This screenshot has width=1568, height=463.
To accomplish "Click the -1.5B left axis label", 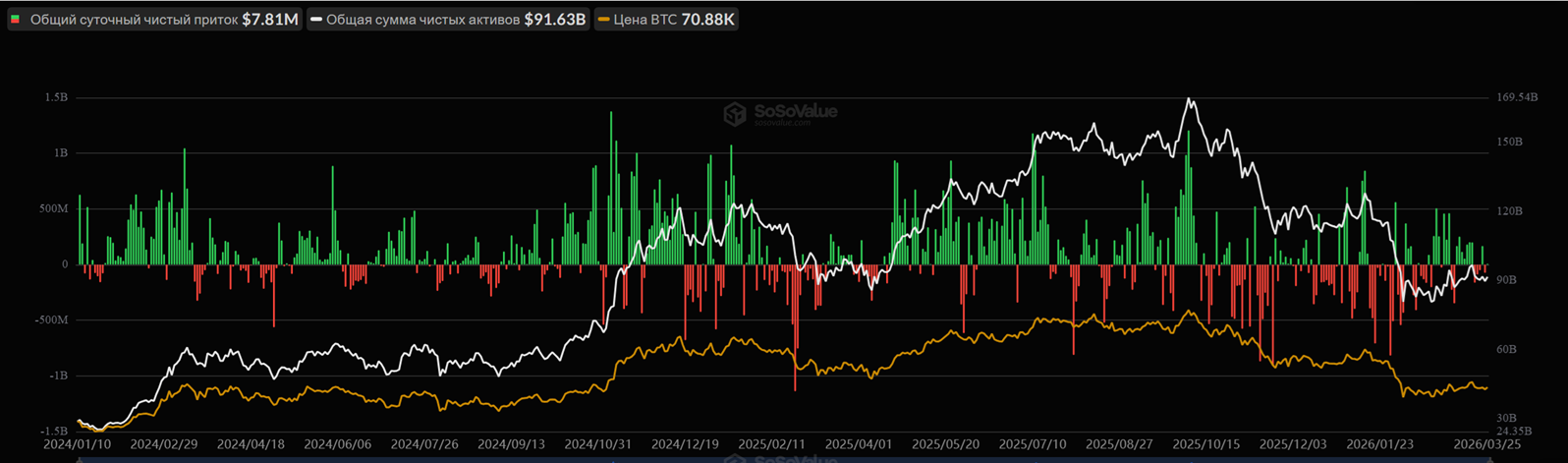I will 54,431.
